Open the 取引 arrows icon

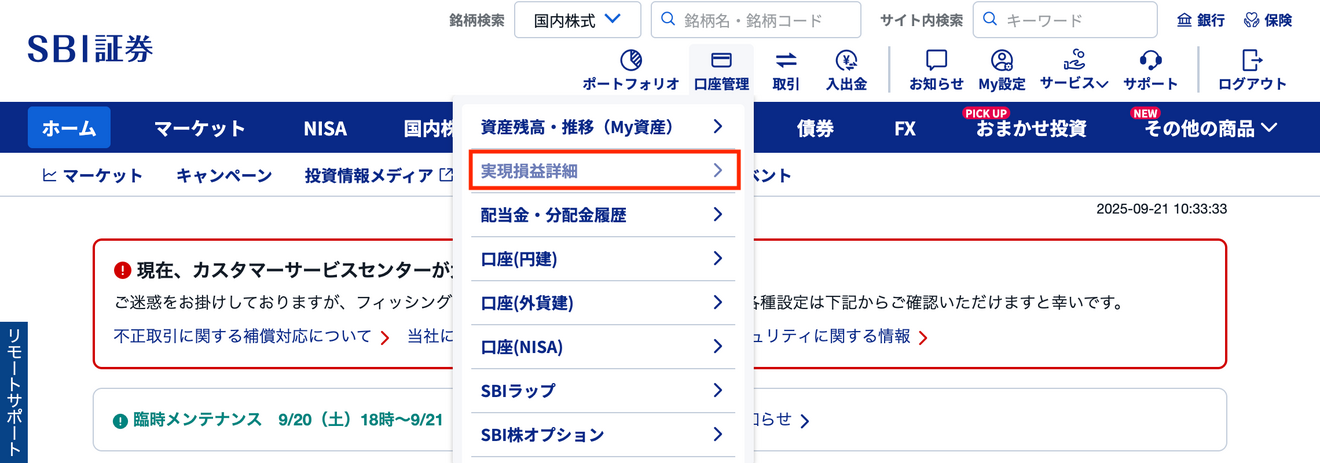786,60
